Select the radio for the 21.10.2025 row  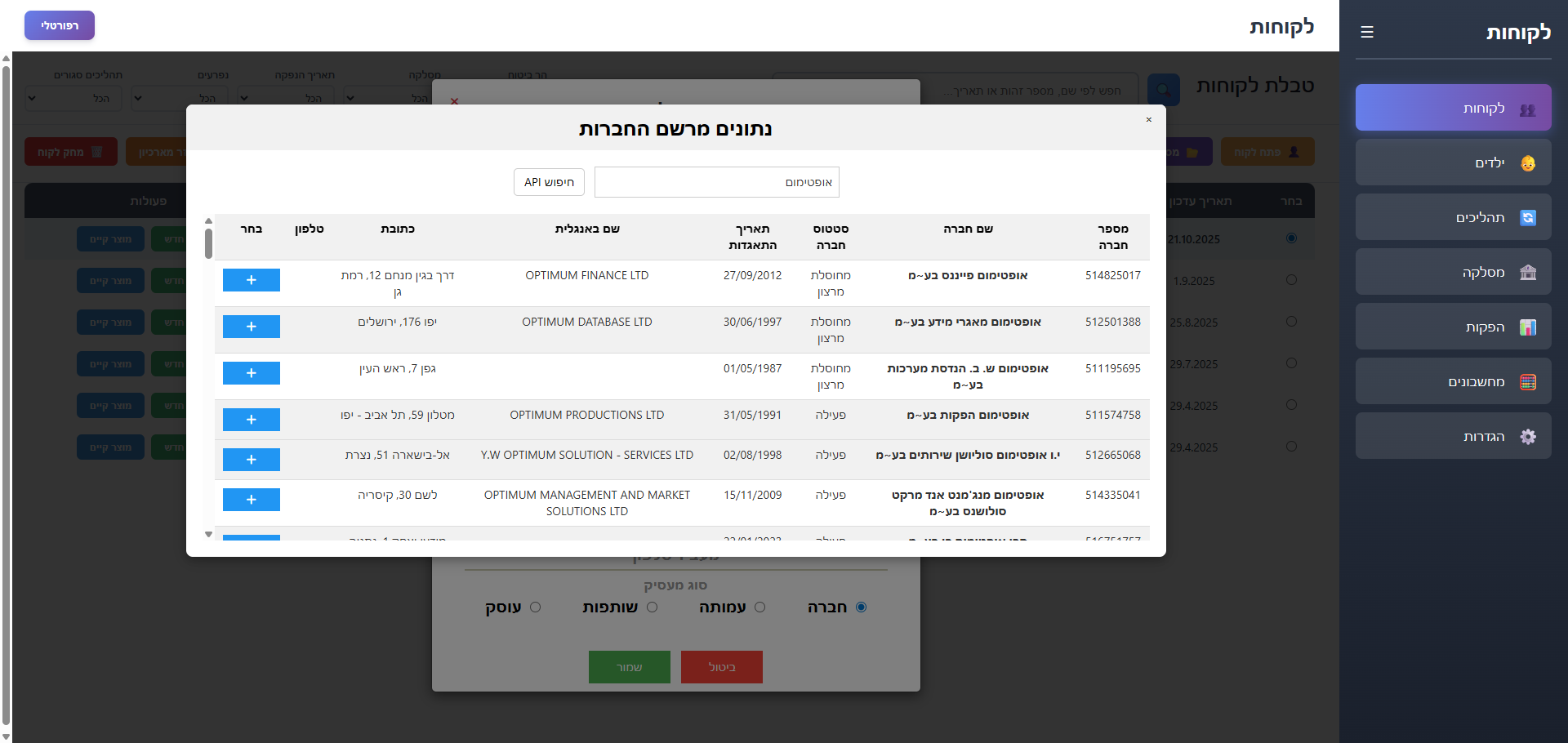[1291, 238]
